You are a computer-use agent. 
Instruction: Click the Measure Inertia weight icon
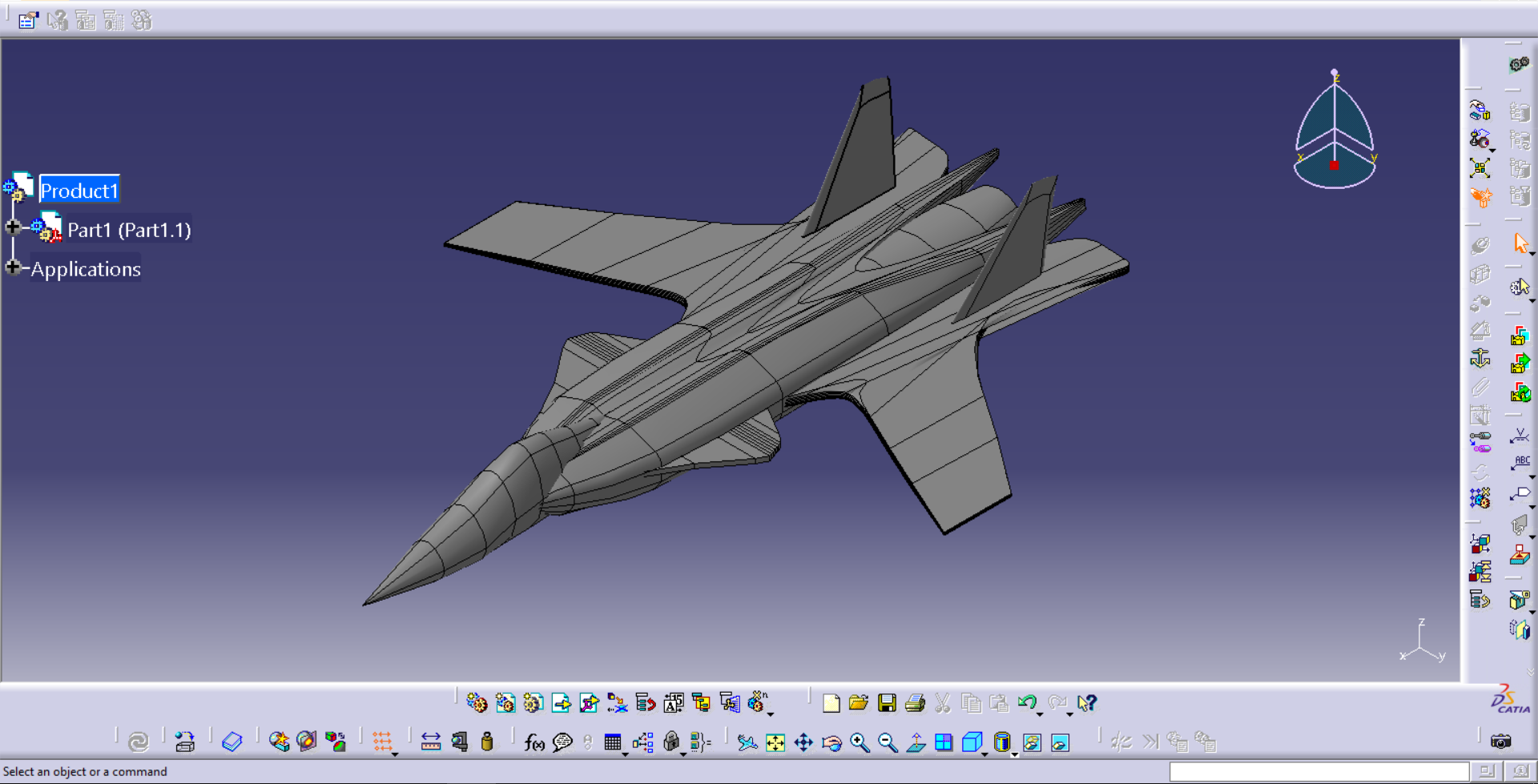[487, 742]
